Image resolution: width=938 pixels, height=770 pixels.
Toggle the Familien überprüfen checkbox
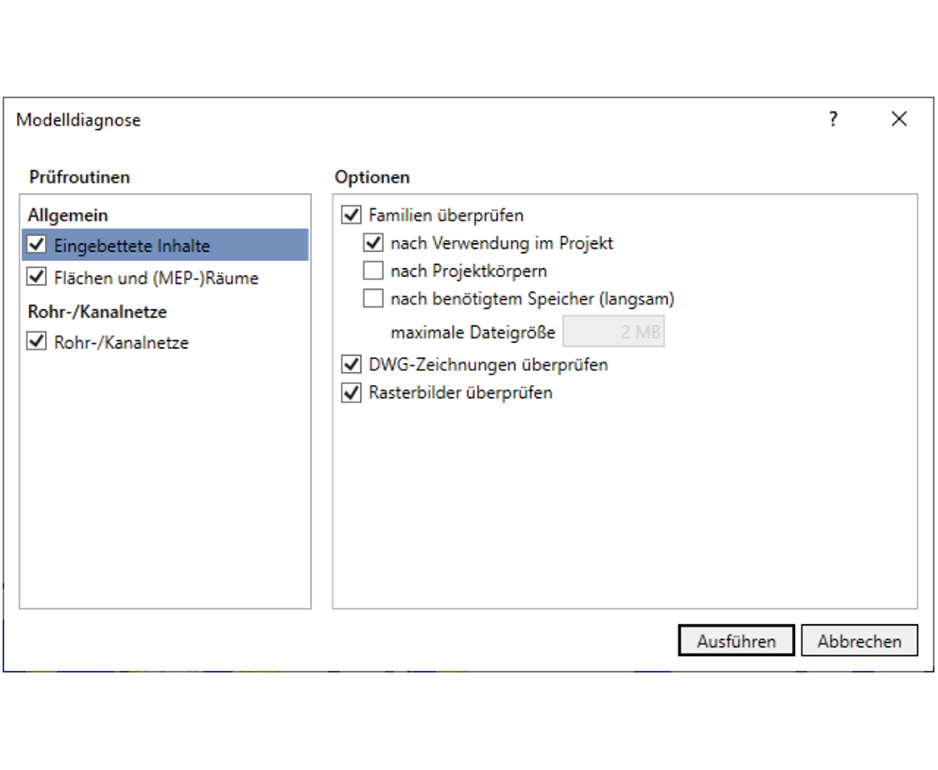click(351, 215)
